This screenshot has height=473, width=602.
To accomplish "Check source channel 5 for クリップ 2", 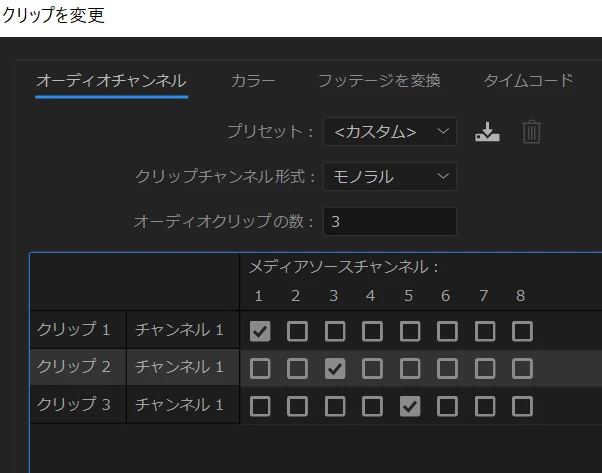I will (410, 369).
